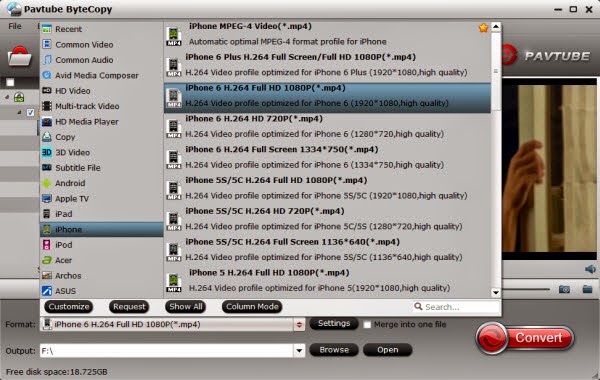The image size is (600, 380).
Task: Click the Common Video film icon
Action: click(x=47, y=44)
